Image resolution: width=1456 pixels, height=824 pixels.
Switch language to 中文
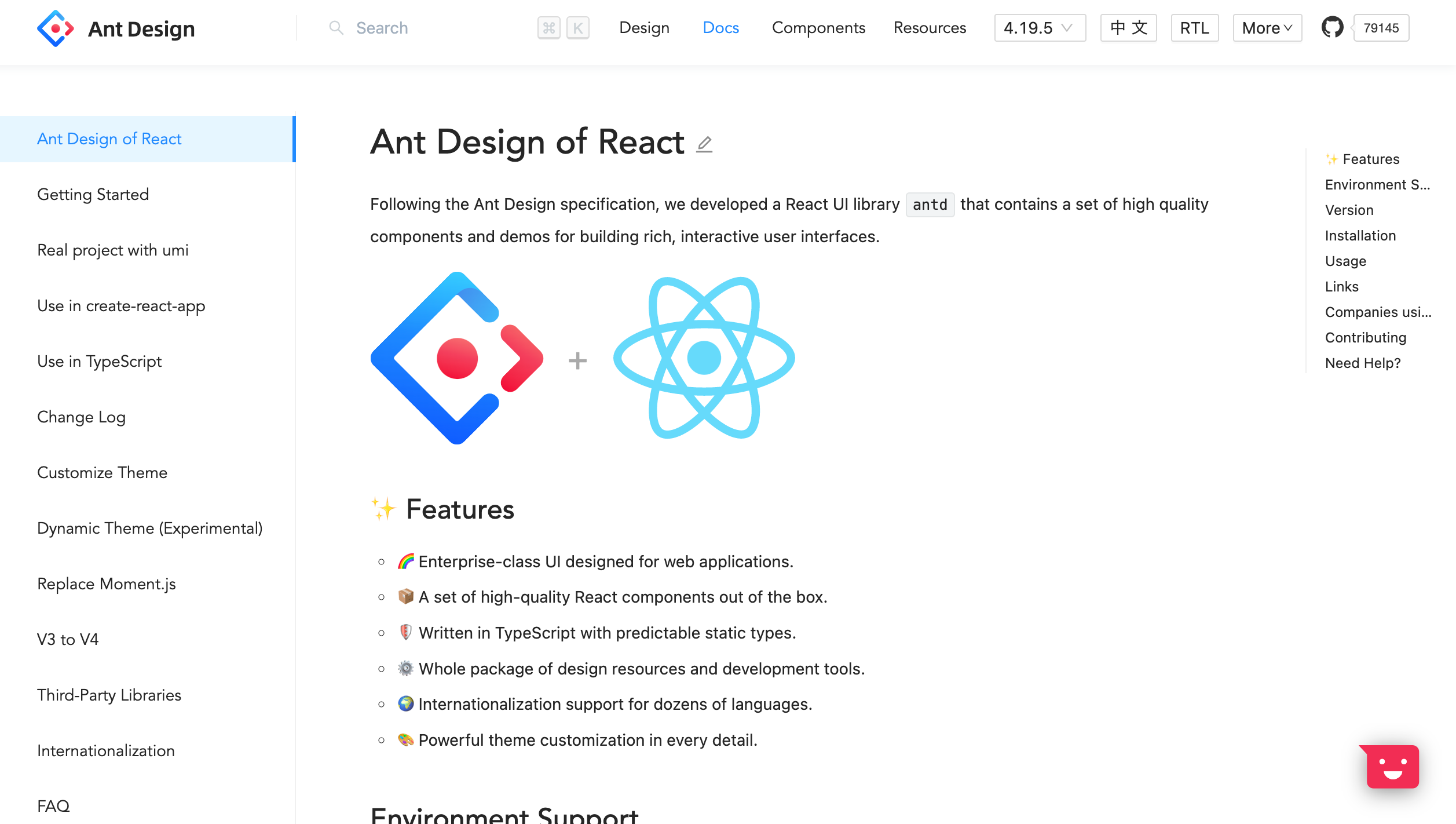(1128, 28)
